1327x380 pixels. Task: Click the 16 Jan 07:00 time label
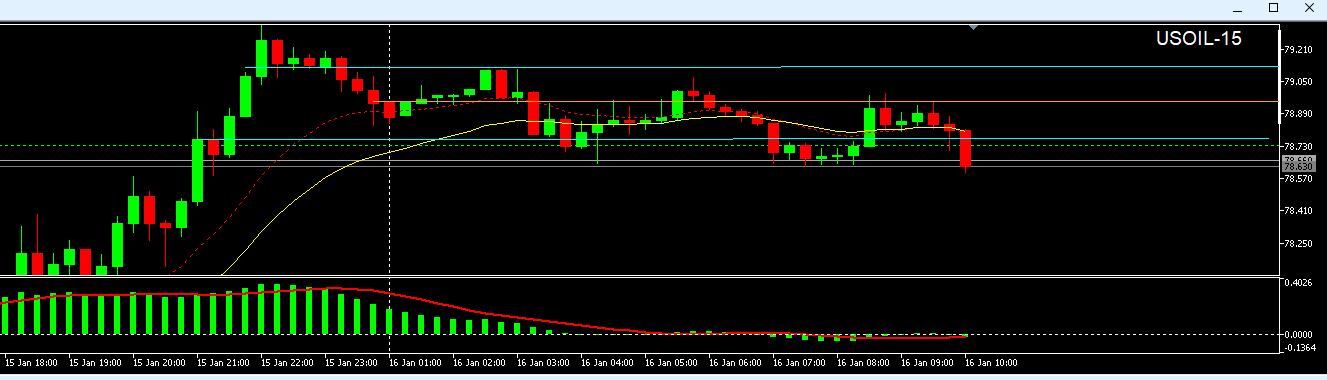(799, 363)
